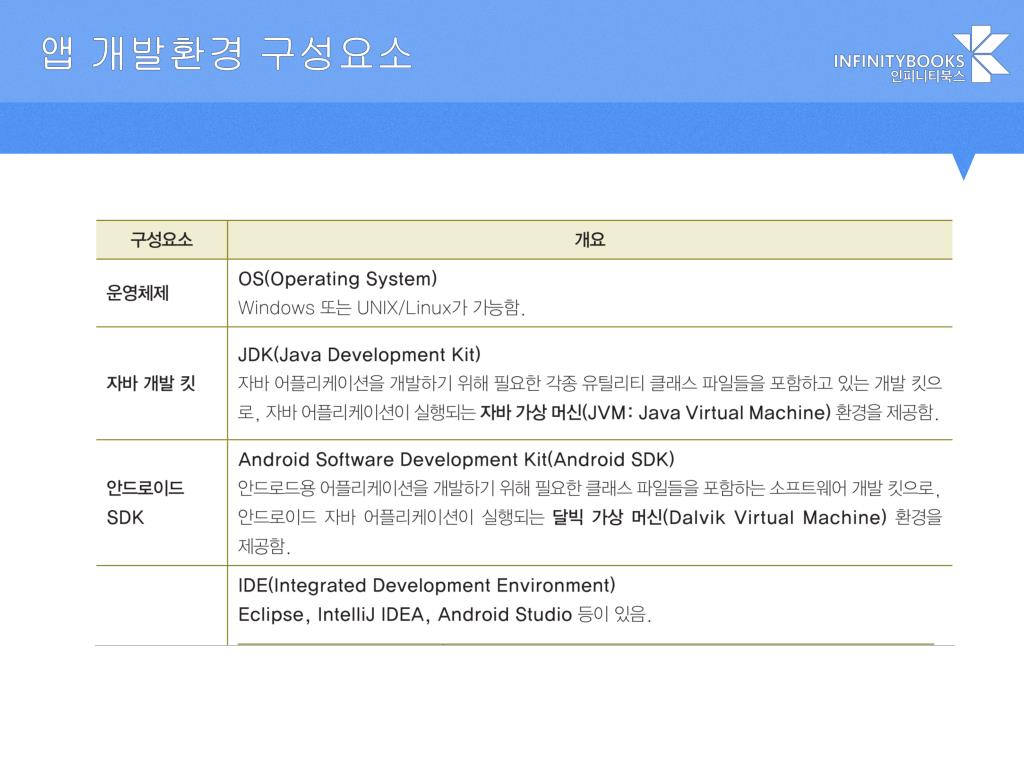Click the 구성요소 column header
The width and height of the screenshot is (1024, 768).
tap(161, 240)
